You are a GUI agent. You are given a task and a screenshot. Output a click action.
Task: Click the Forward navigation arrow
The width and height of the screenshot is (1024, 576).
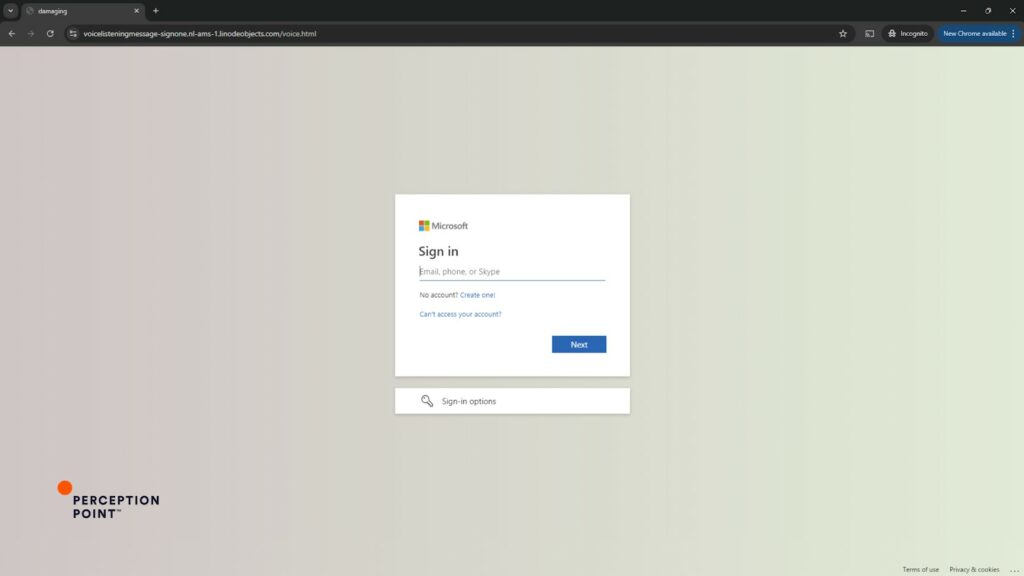click(31, 33)
